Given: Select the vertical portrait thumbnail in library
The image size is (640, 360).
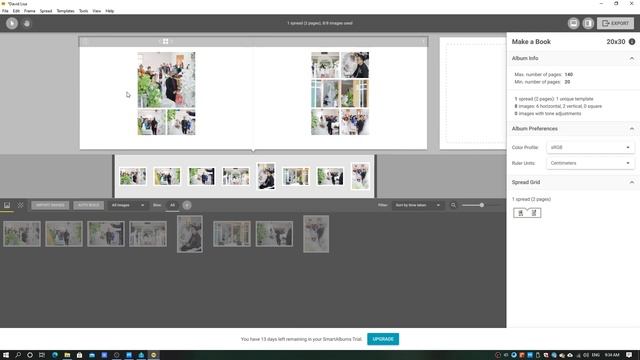Looking at the screenshot, I should pos(190,234).
